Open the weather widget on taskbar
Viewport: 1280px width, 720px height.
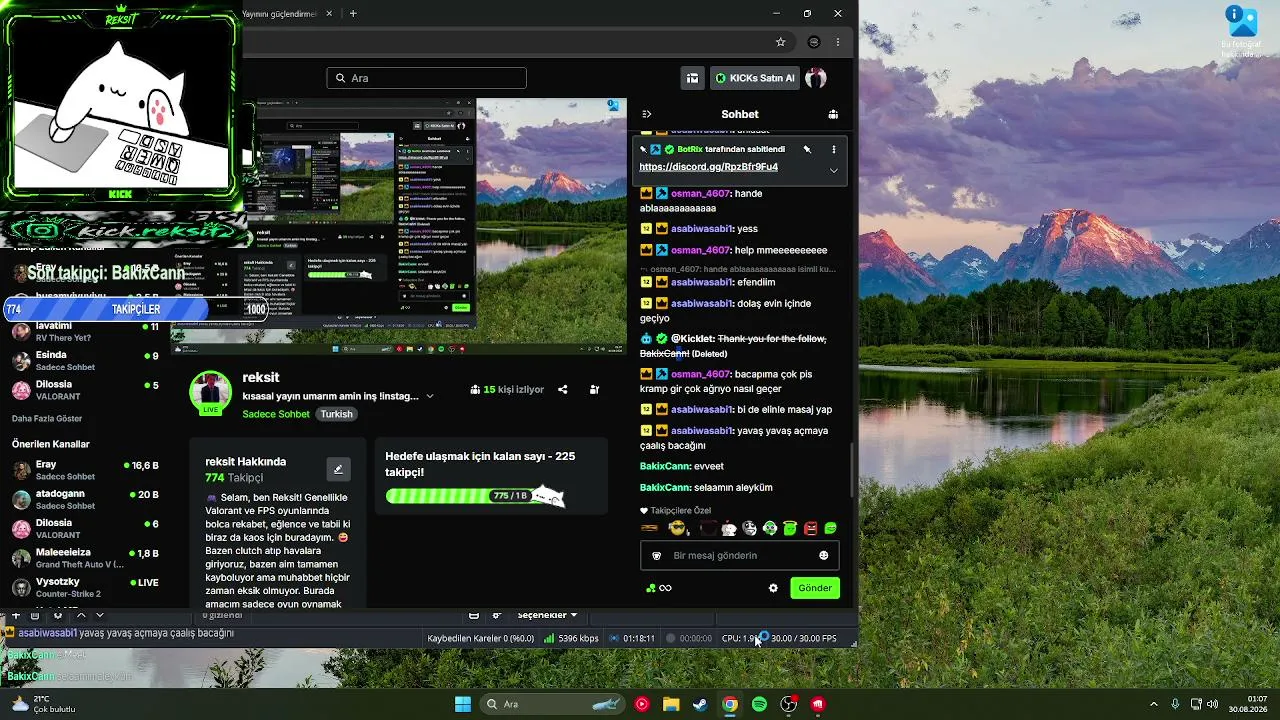pyautogui.click(x=42, y=704)
